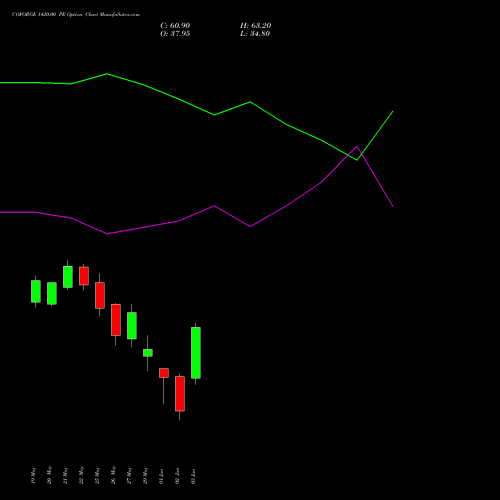This screenshot has height=500, width=500.
Task: Select the 29 May date label
Action: click(x=145, y=475)
